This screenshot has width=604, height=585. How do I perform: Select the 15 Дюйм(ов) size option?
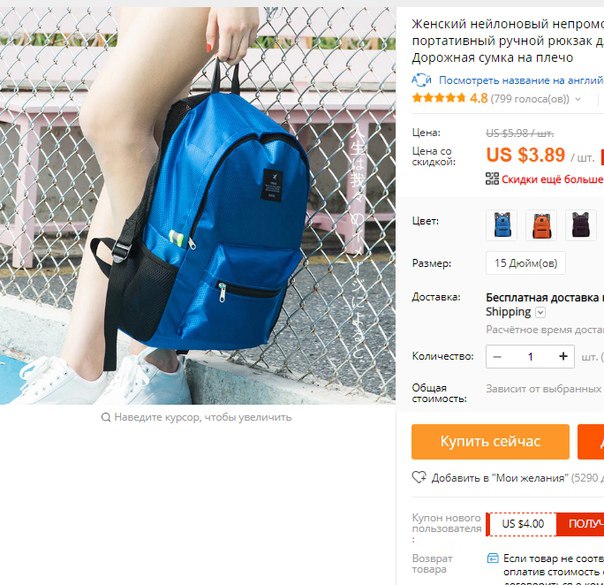pos(526,263)
